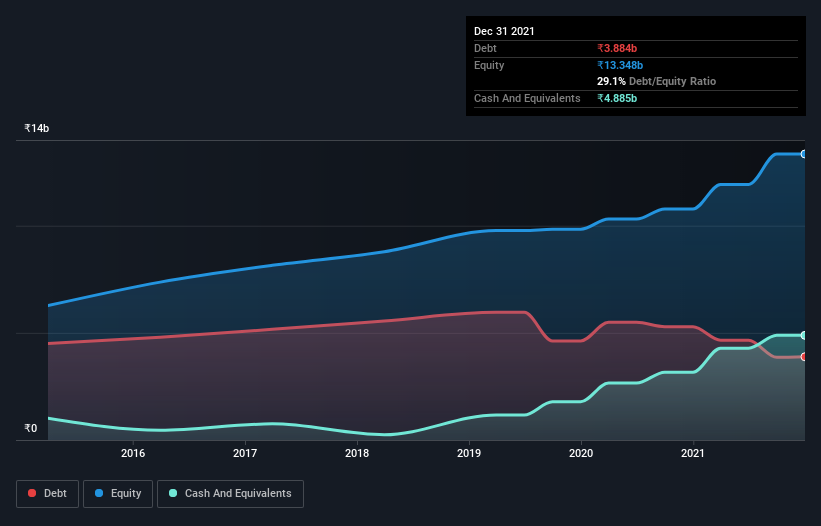Click the 2021 x-axis label
821x526 pixels.
(693, 453)
